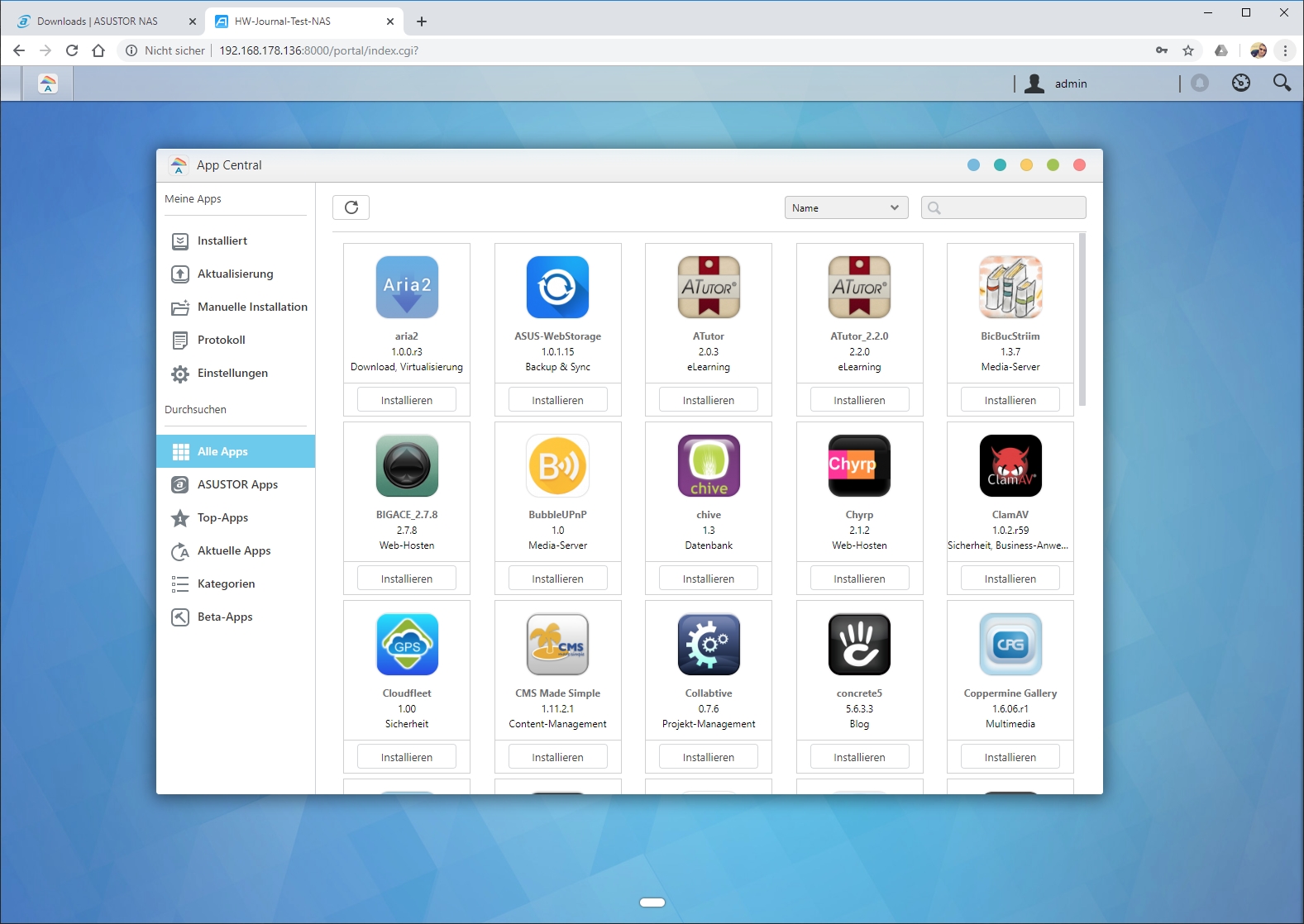Open the admin user menu
Viewport: 1304px width, 924px height.
[1056, 83]
